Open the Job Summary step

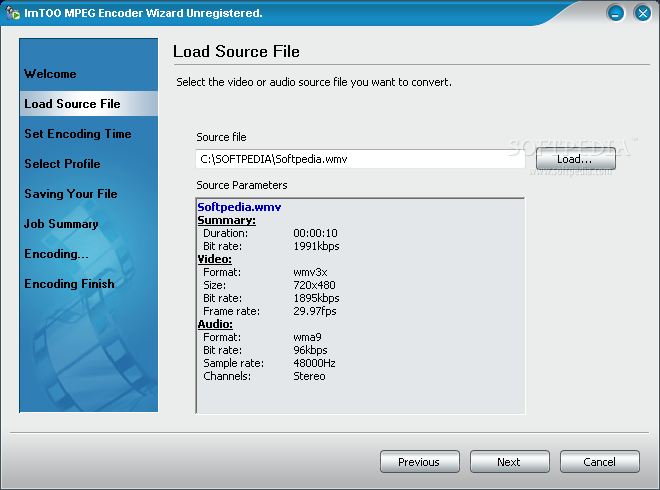[61, 224]
